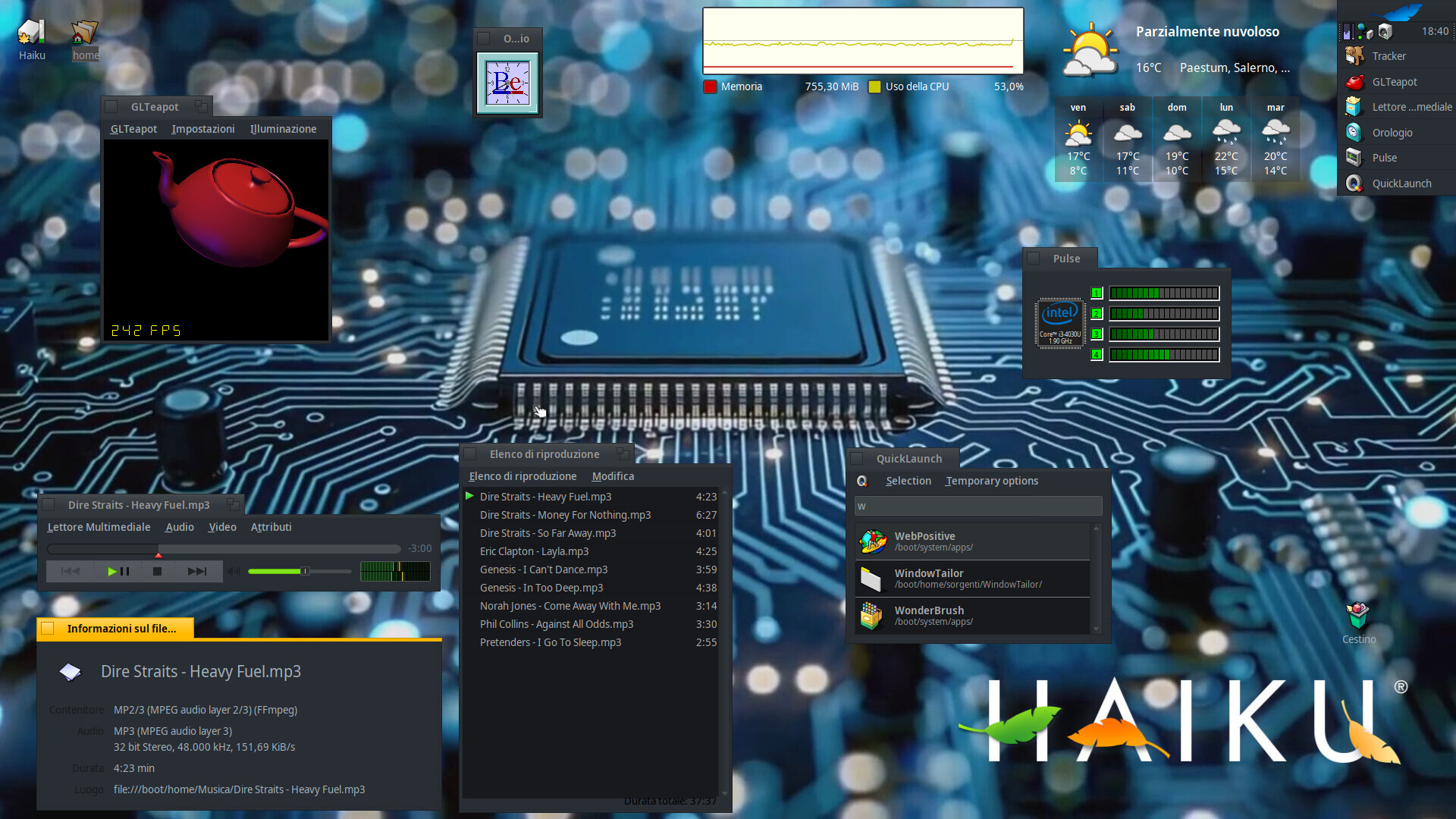Click the Q icon in QuickLaunch menu bar
1456x819 pixels.
coord(862,481)
